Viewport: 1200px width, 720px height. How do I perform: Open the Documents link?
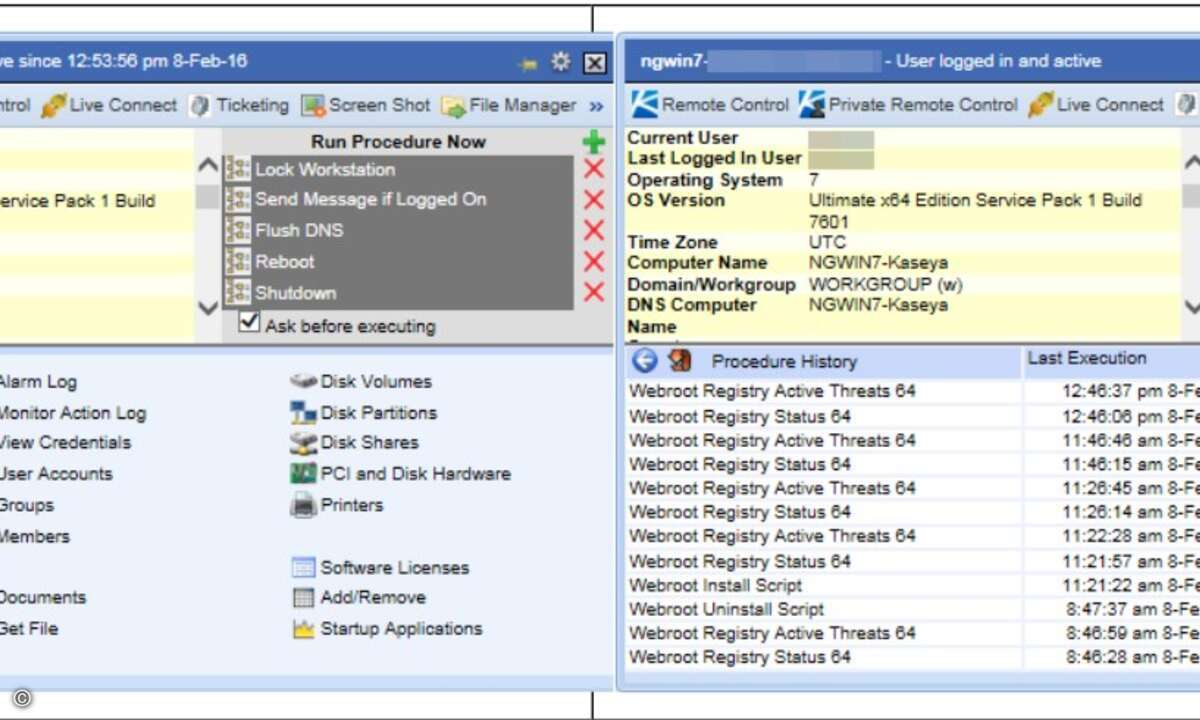click(43, 597)
